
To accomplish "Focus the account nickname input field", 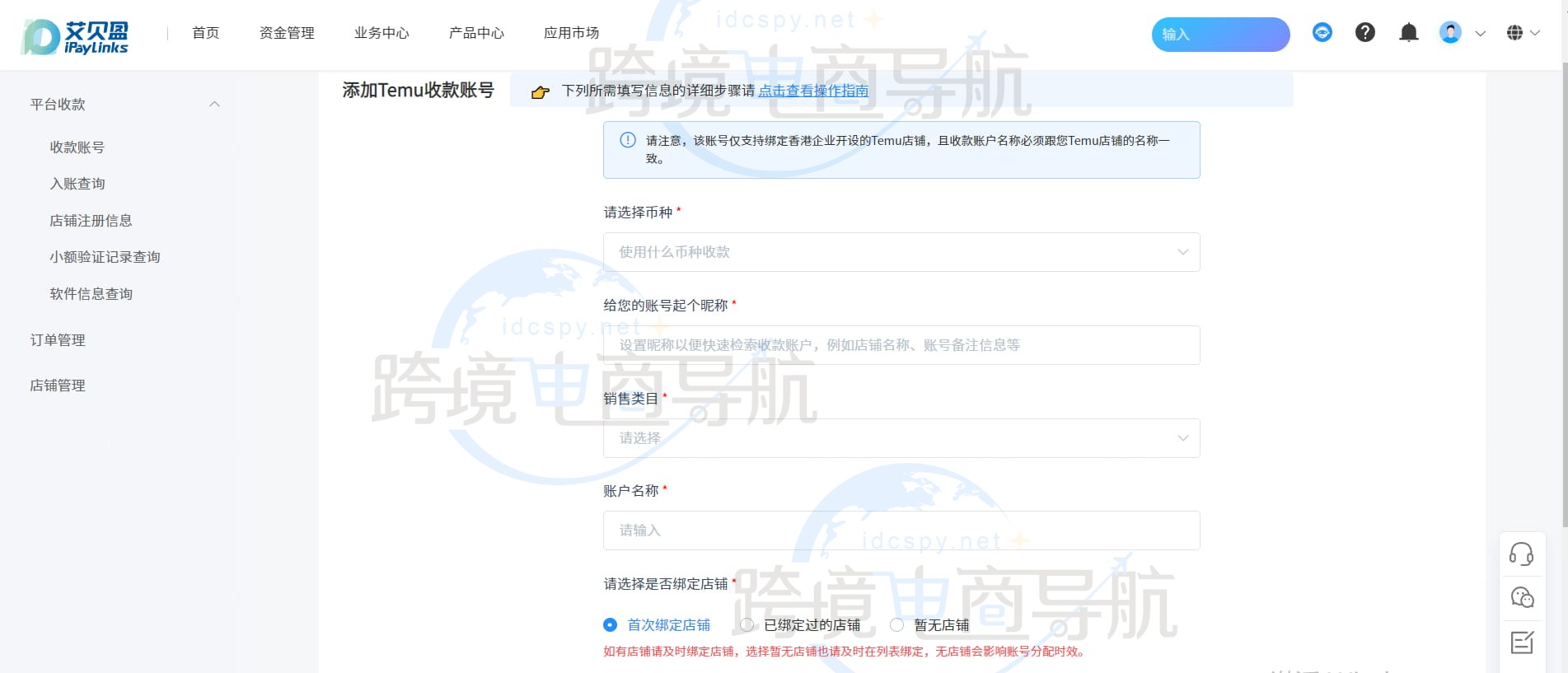I will point(901,345).
